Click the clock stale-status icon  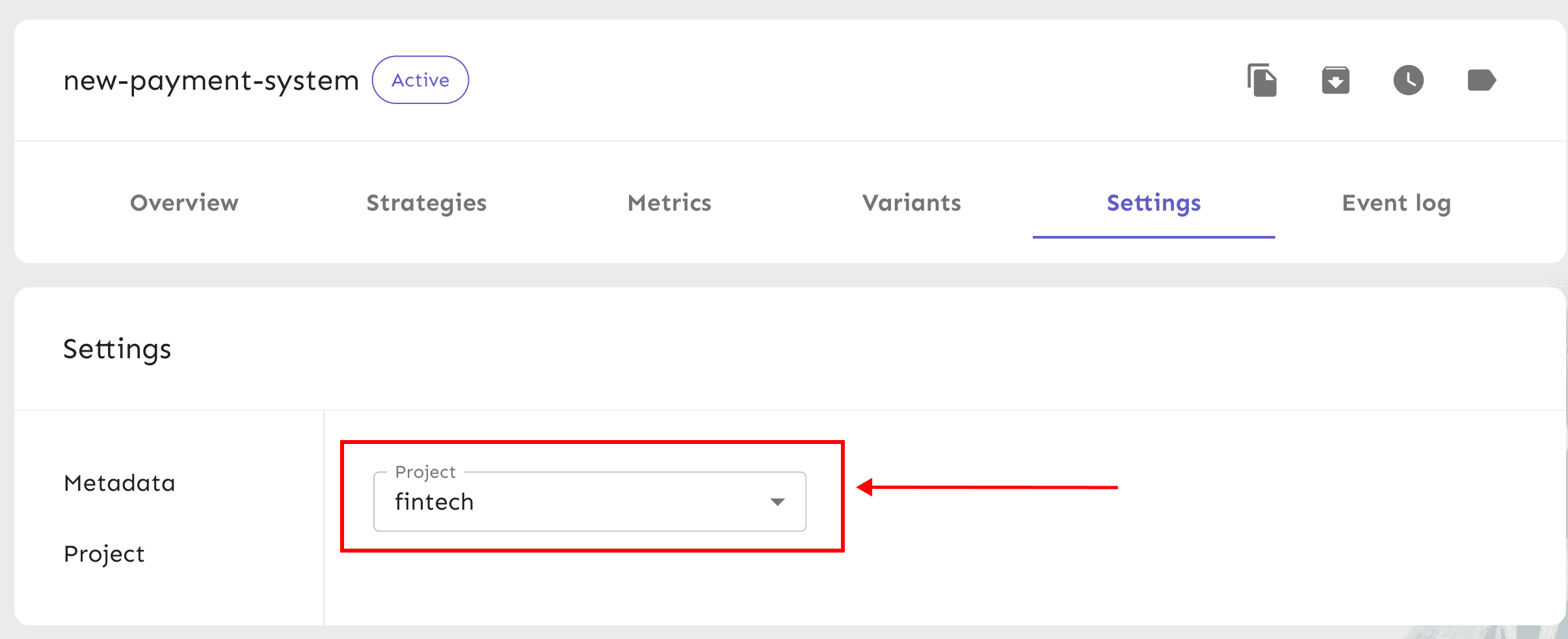(x=1408, y=81)
